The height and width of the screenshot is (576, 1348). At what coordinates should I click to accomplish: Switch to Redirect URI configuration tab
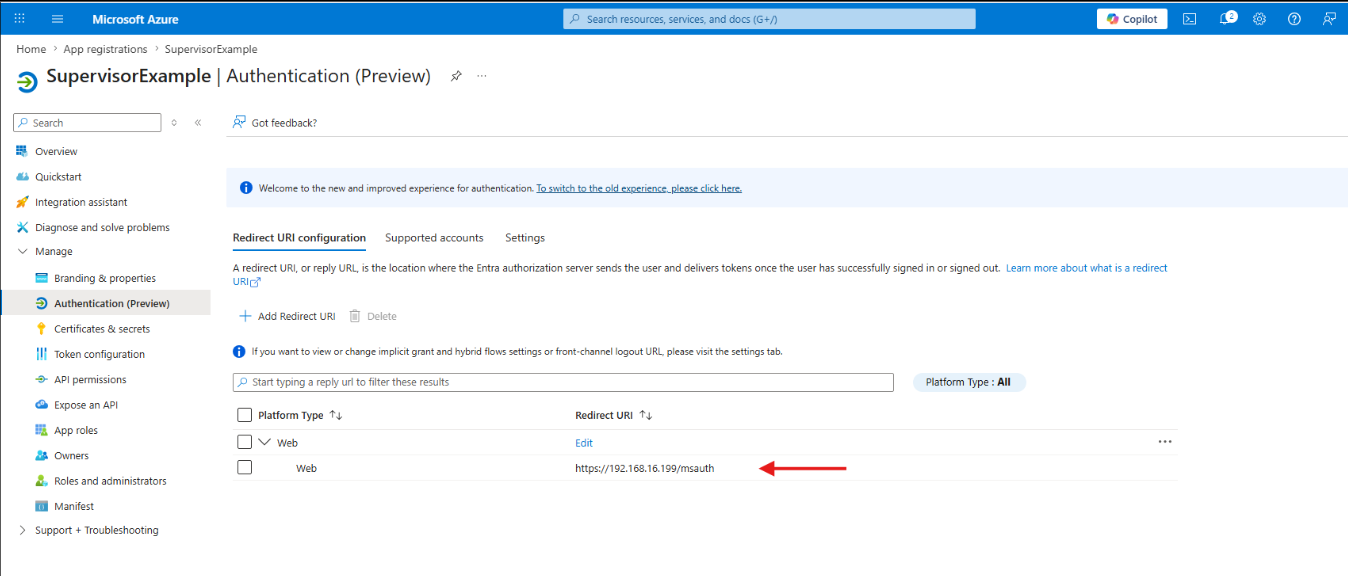pos(299,238)
